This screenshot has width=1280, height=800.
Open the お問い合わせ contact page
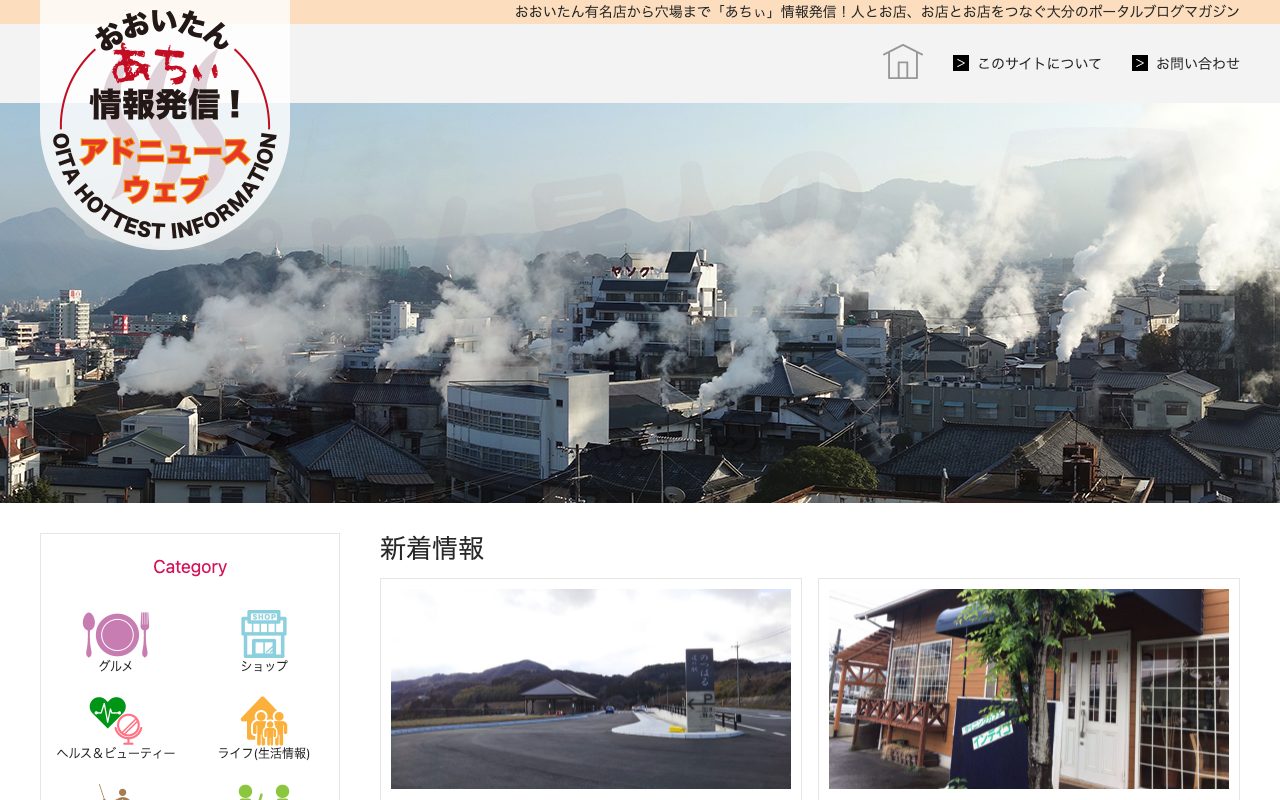[1198, 63]
